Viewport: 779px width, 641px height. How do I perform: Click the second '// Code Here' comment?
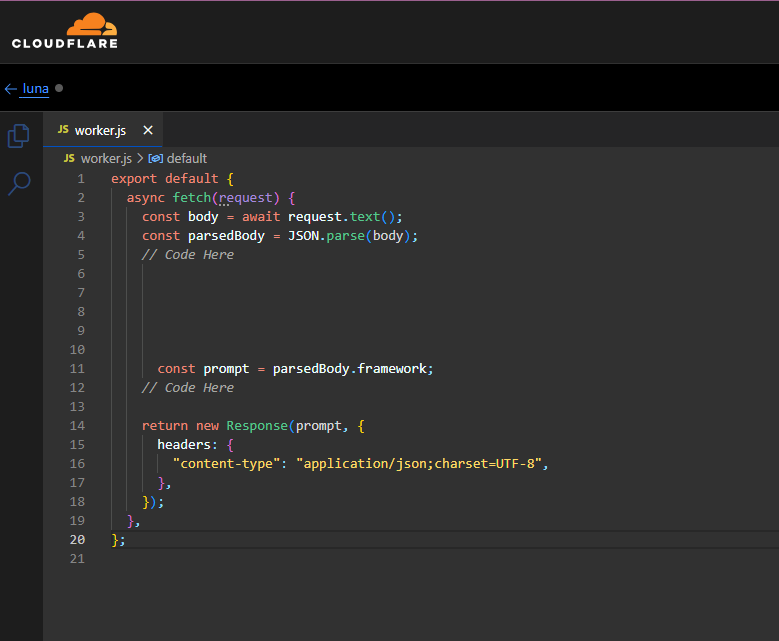pos(188,388)
